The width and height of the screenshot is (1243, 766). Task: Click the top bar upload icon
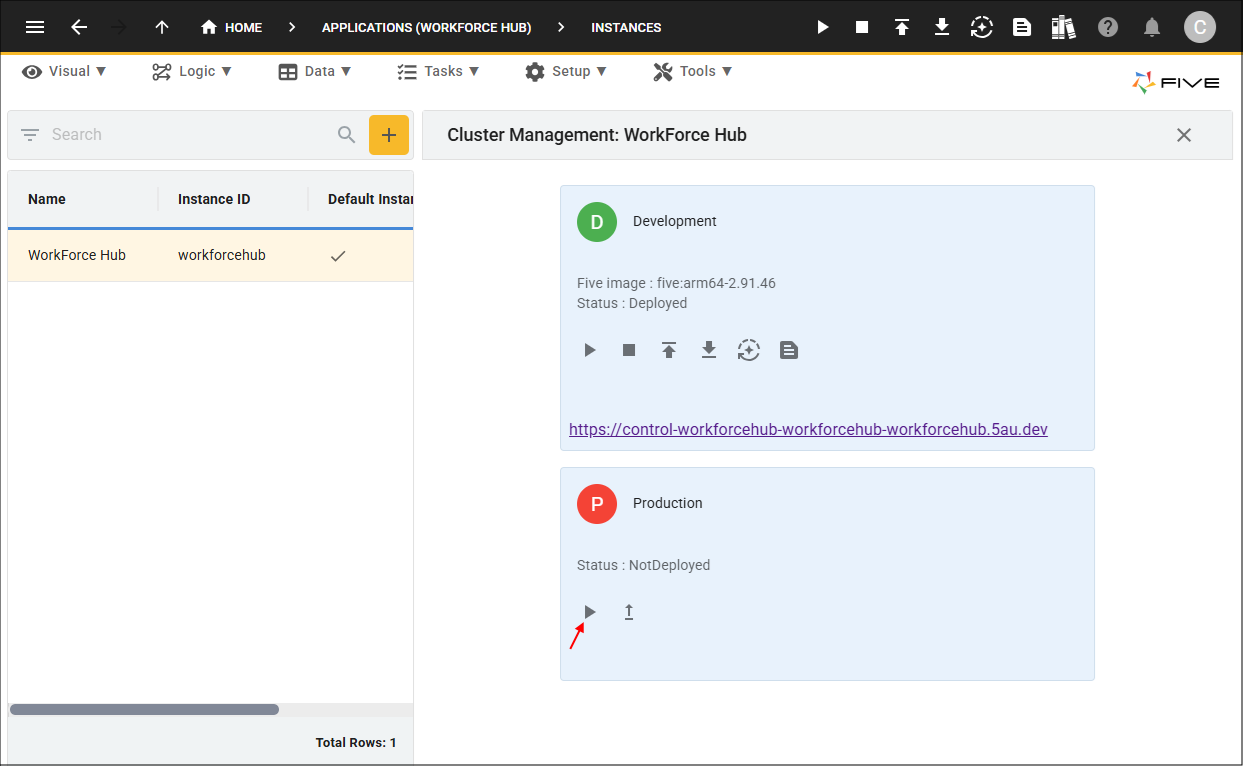(x=902, y=27)
